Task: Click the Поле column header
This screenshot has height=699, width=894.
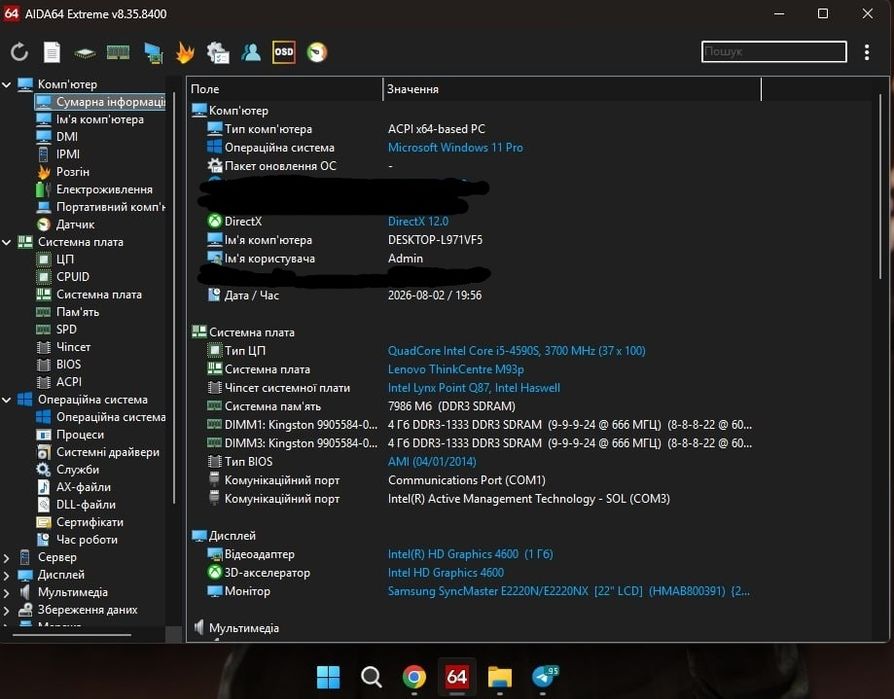Action: click(x=285, y=90)
